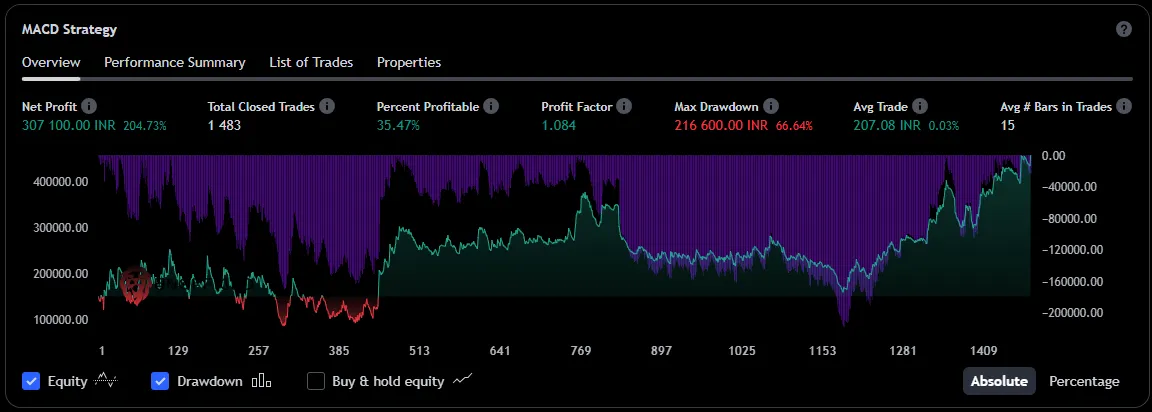Switch to the Performance Summary tab
The width and height of the screenshot is (1152, 412).
(175, 62)
